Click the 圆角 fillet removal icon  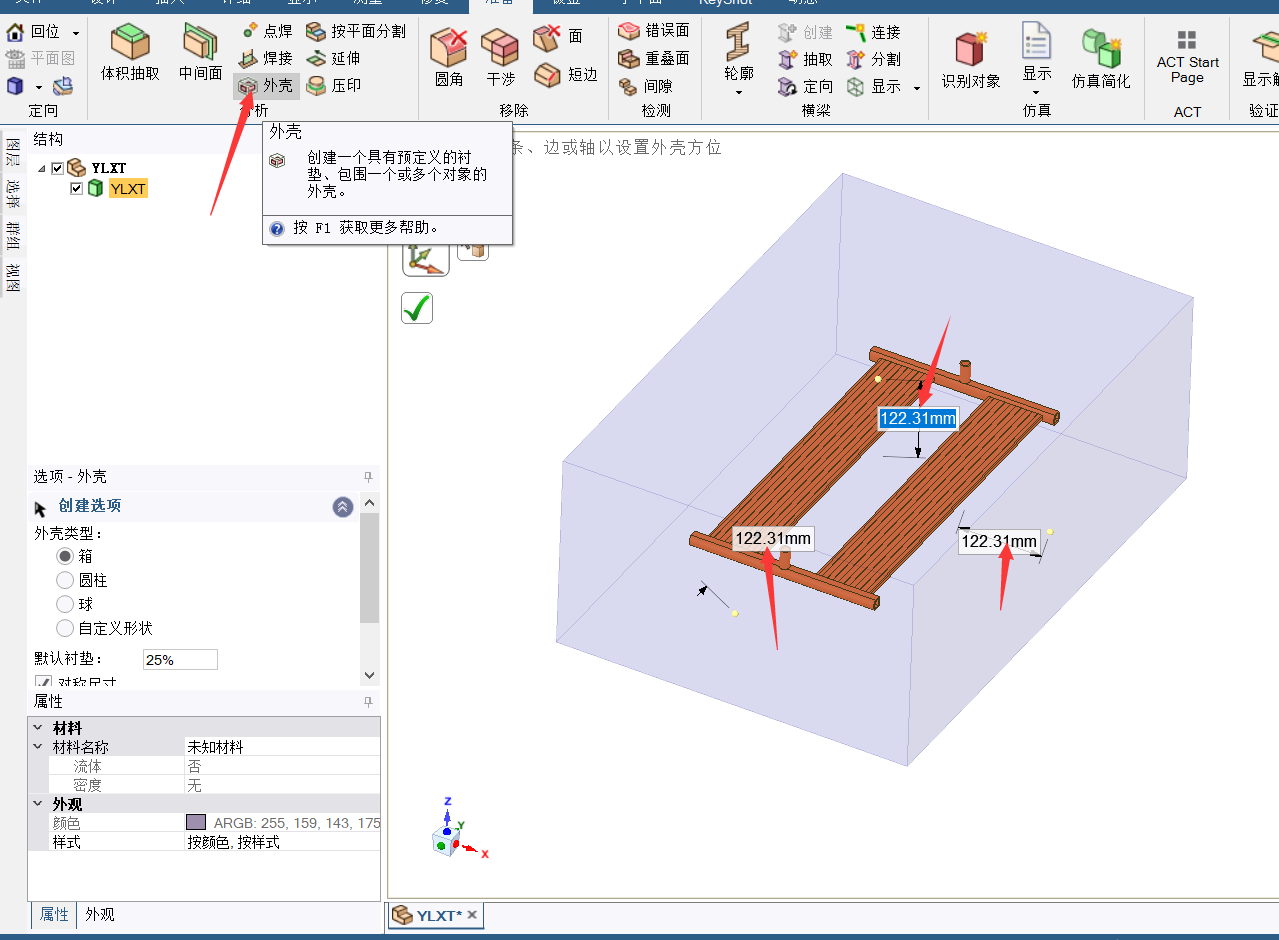tap(449, 56)
